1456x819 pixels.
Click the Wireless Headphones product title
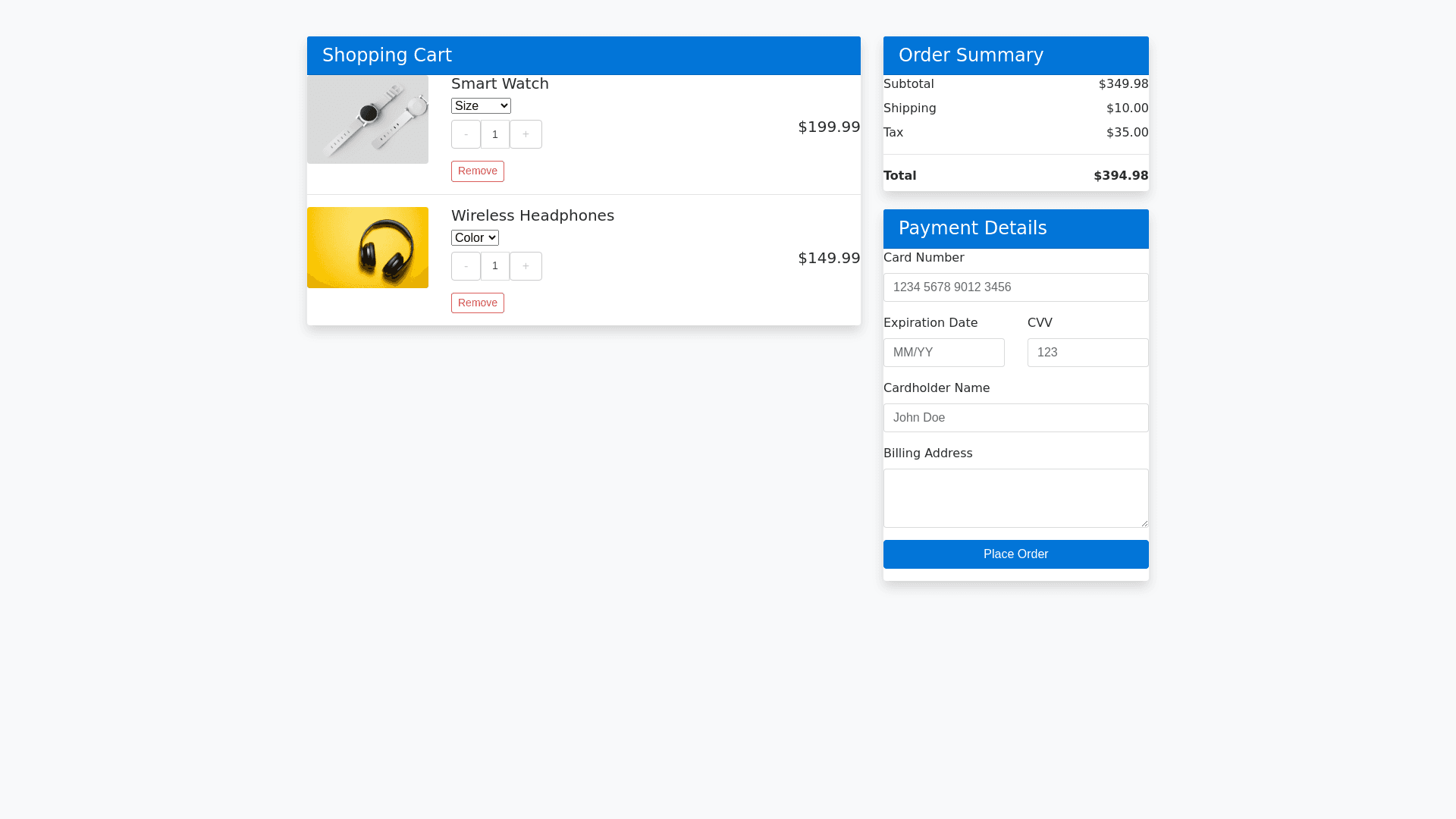pyautogui.click(x=532, y=215)
